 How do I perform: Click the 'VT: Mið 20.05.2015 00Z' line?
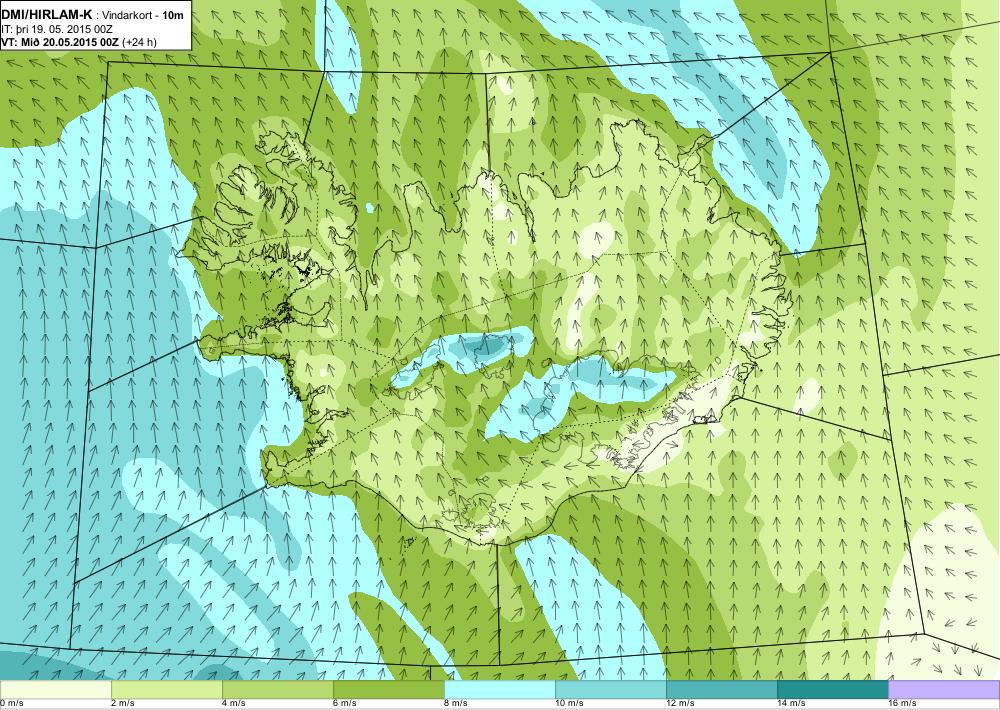[60, 42]
